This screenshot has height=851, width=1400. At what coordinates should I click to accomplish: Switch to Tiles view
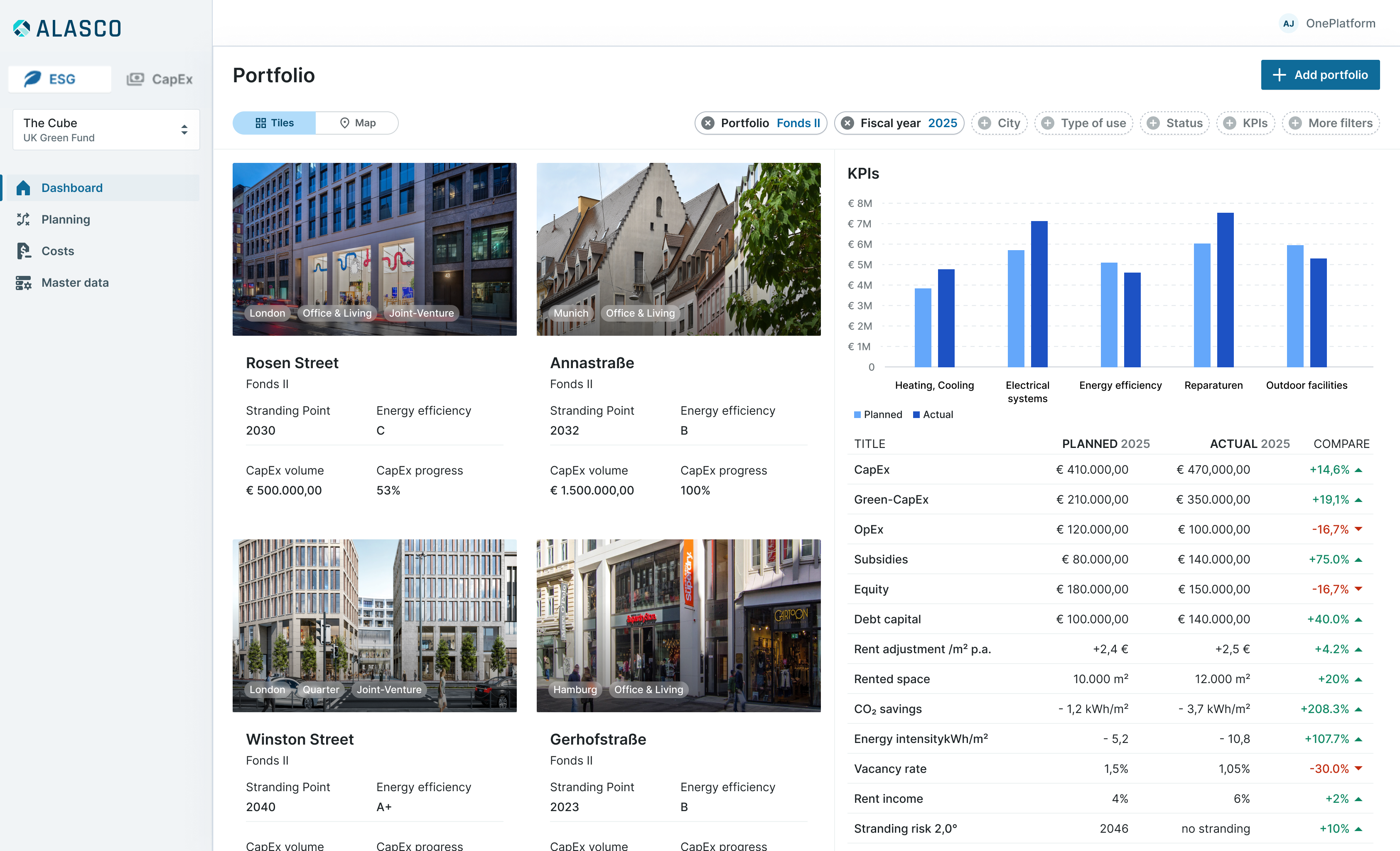(275, 123)
